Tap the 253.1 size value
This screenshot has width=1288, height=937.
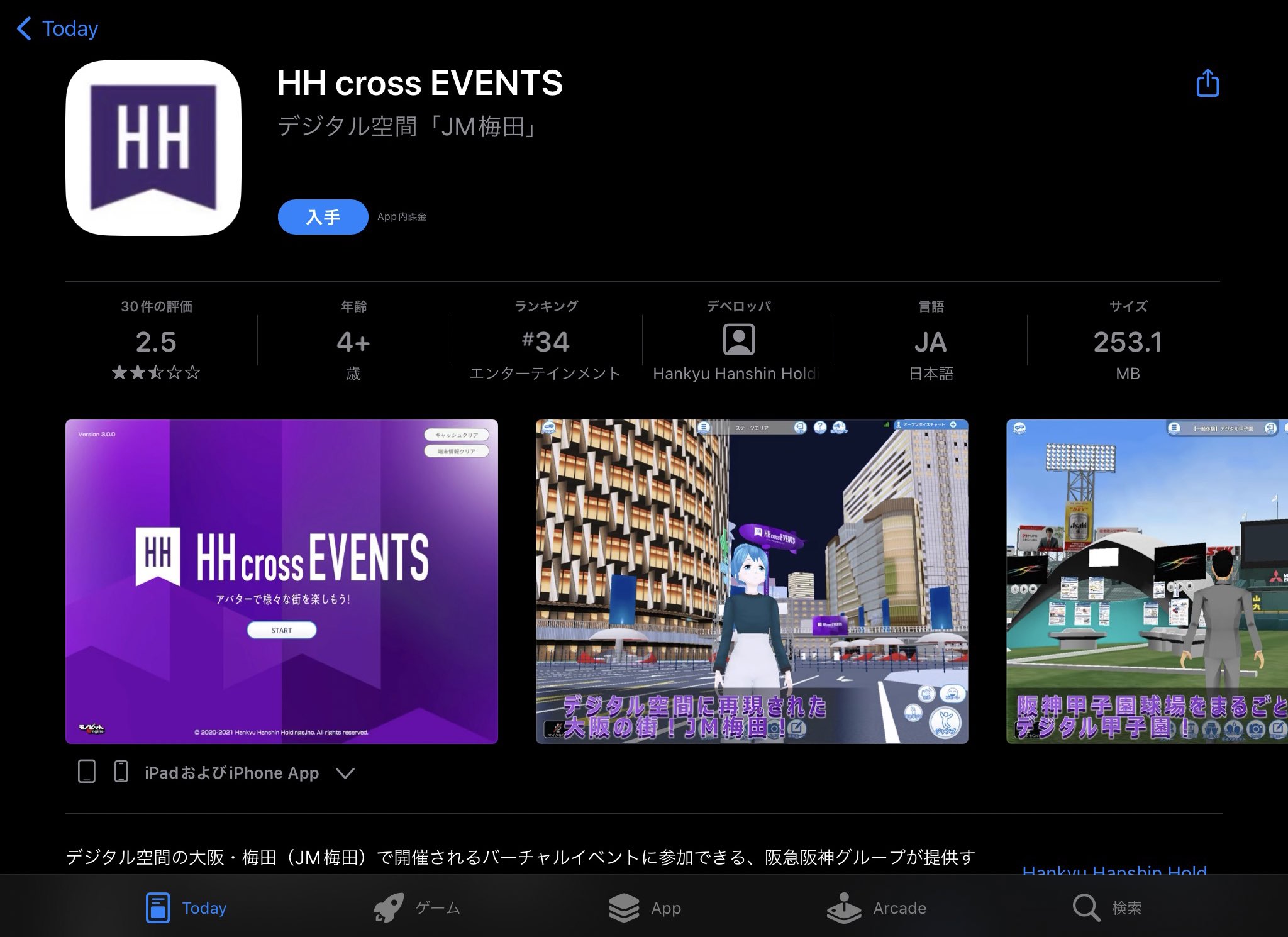[1128, 342]
